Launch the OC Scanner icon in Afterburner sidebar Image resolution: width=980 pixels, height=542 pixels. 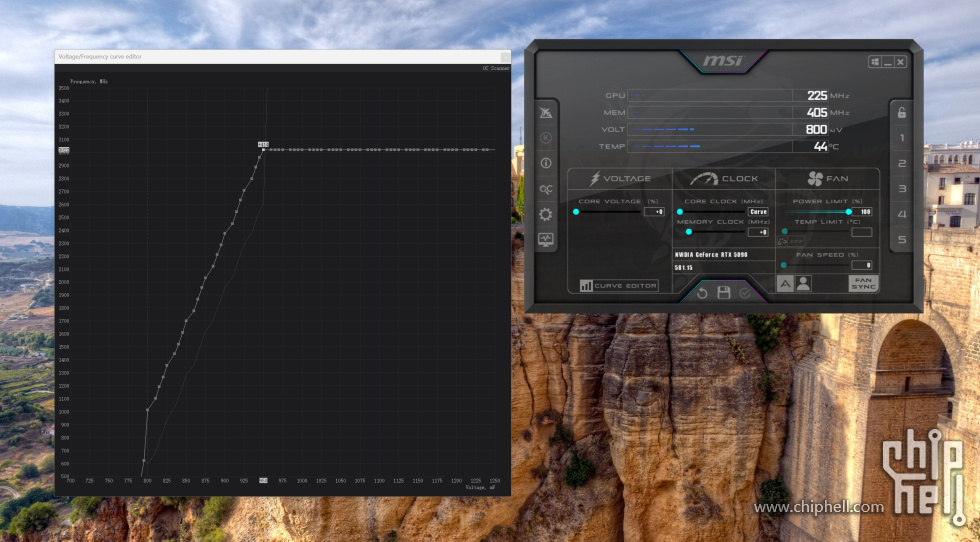(x=546, y=189)
